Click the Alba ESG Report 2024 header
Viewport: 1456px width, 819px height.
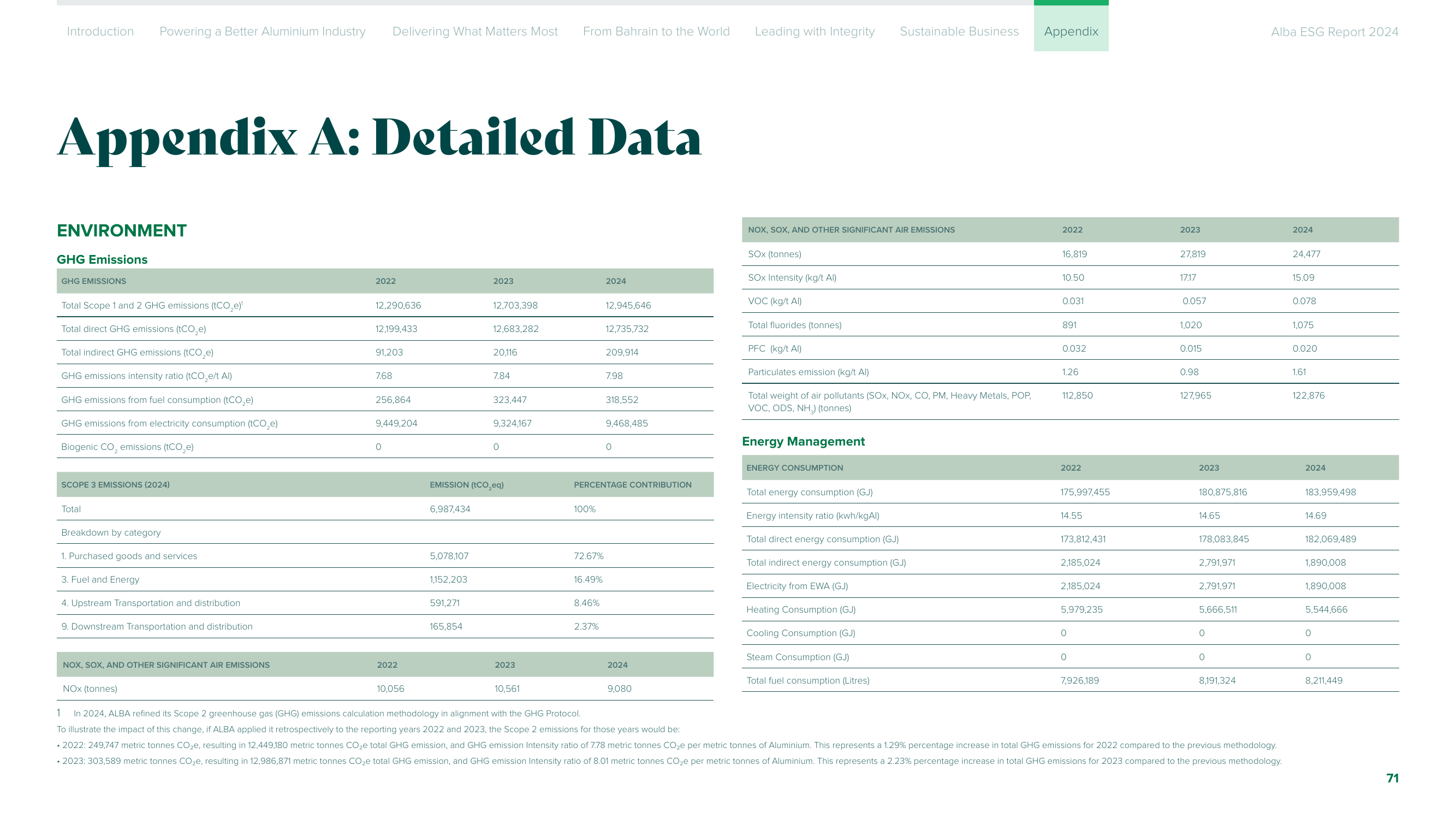(1334, 32)
